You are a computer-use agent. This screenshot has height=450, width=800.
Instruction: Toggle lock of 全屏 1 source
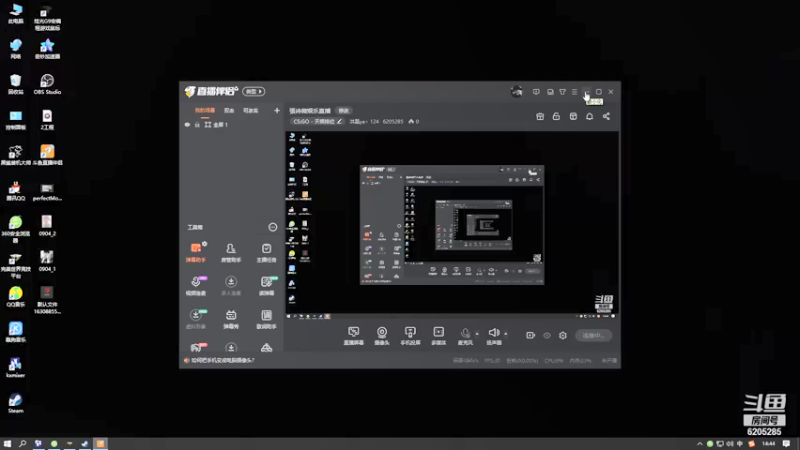coord(197,124)
